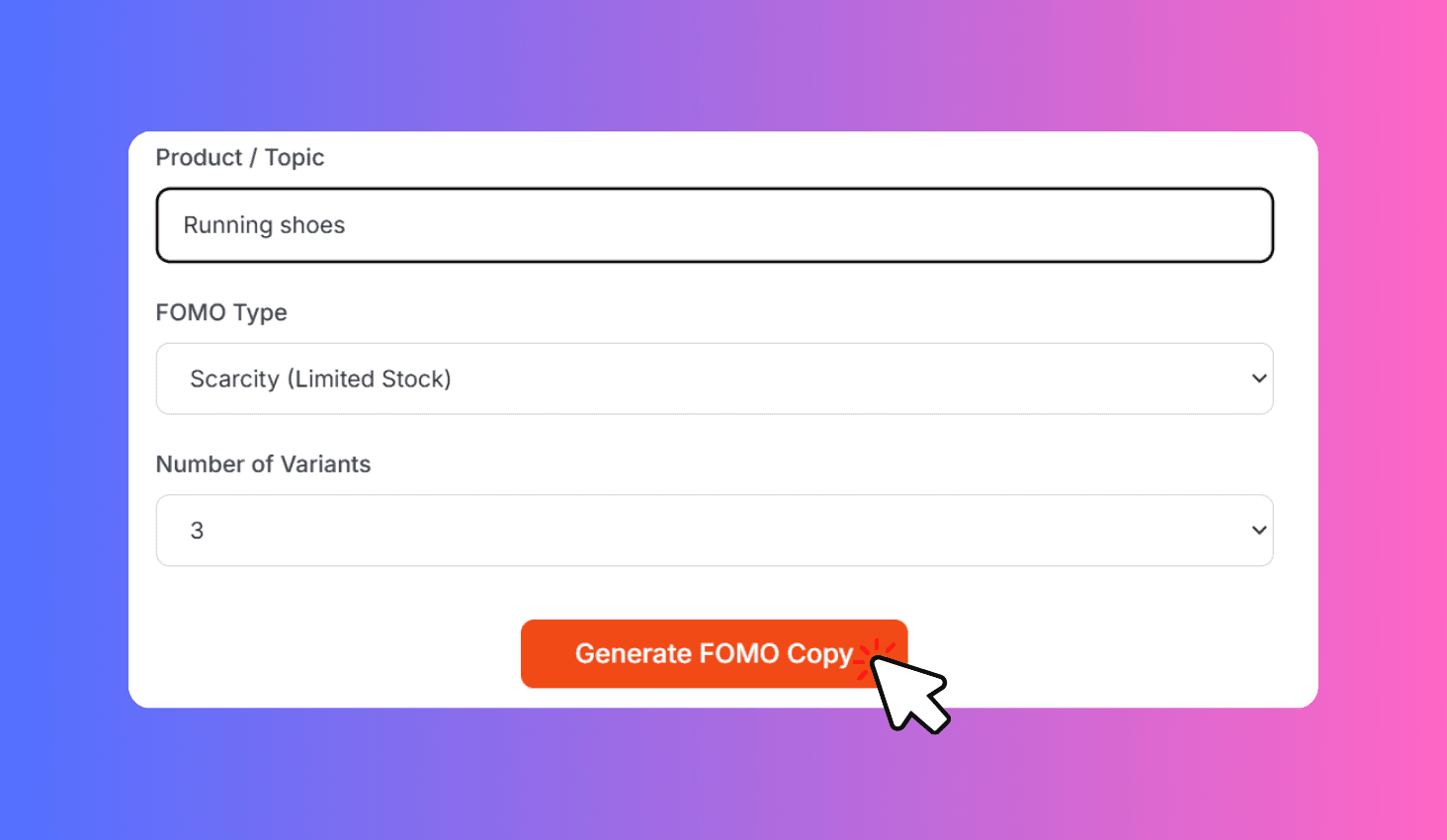Click the blue gradient background outside the form
This screenshot has width=1447, height=840.
point(59,420)
